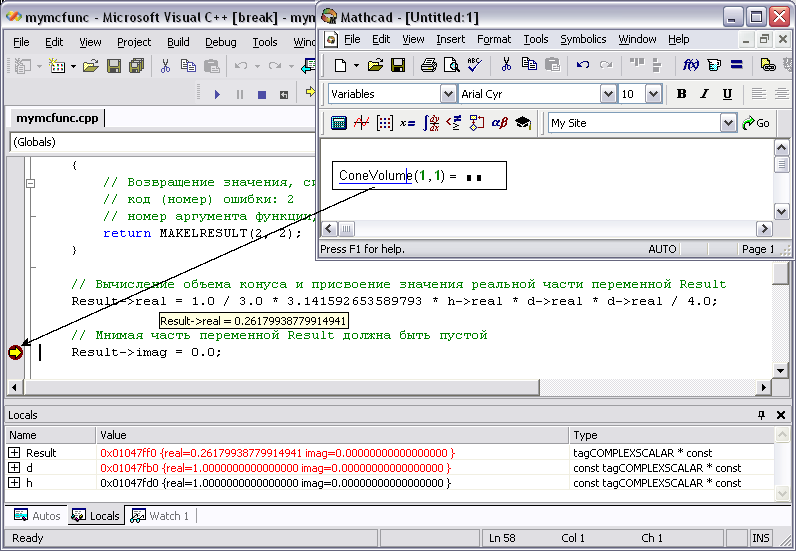Open the Variables style dropdown in Mathcad

[448, 94]
